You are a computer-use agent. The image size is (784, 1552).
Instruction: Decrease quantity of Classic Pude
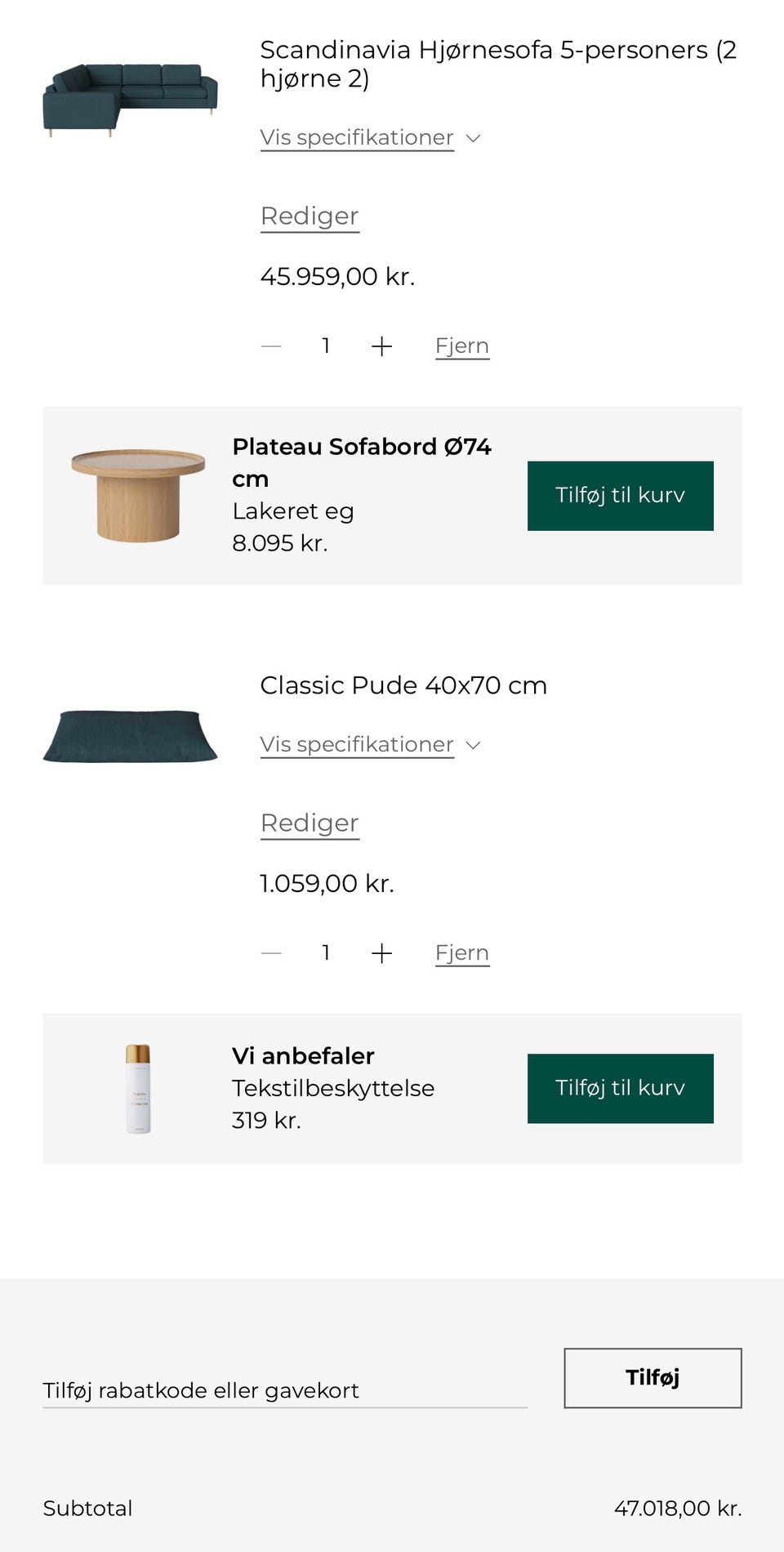point(271,952)
